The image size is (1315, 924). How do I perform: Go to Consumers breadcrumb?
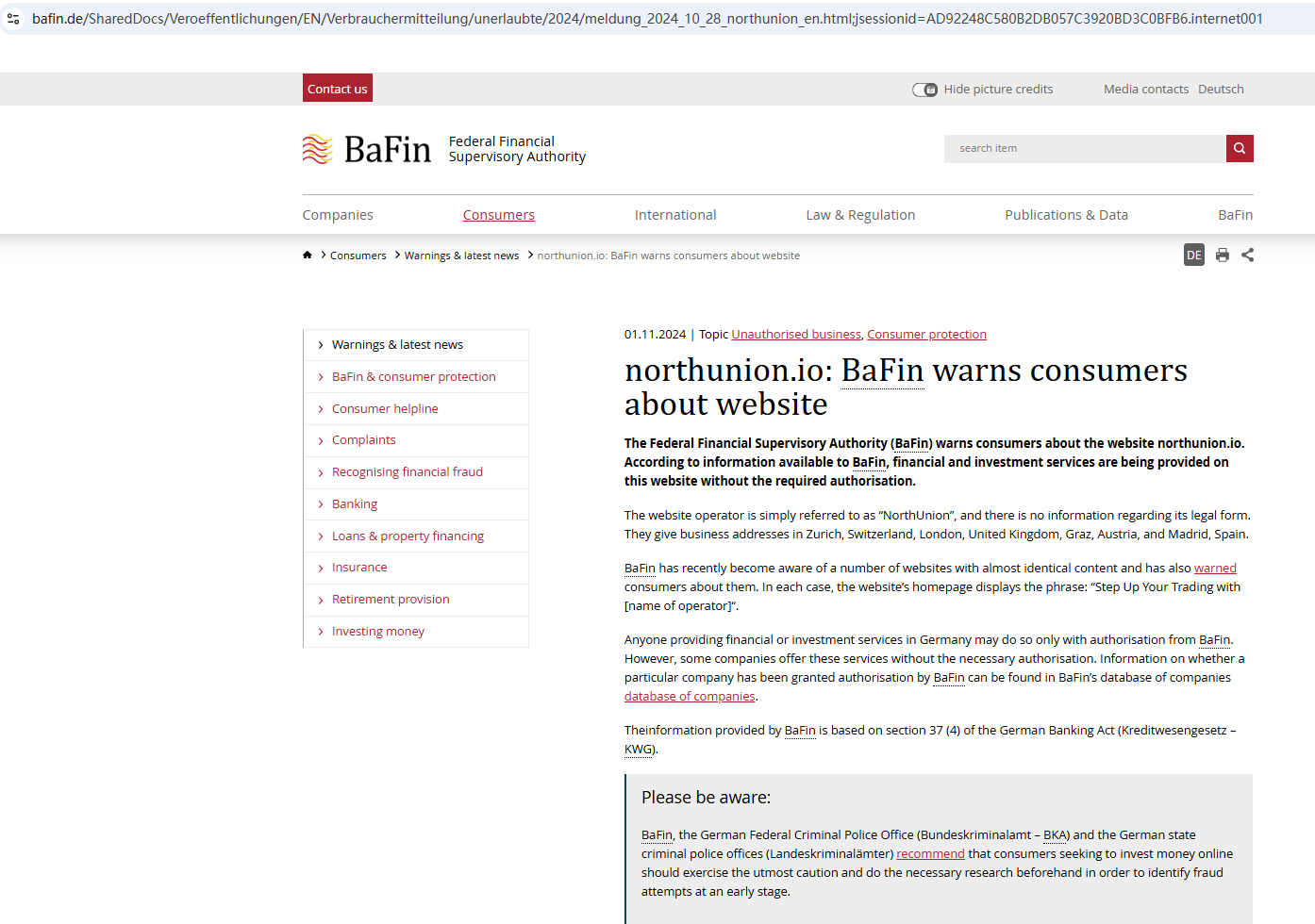pyautogui.click(x=358, y=256)
